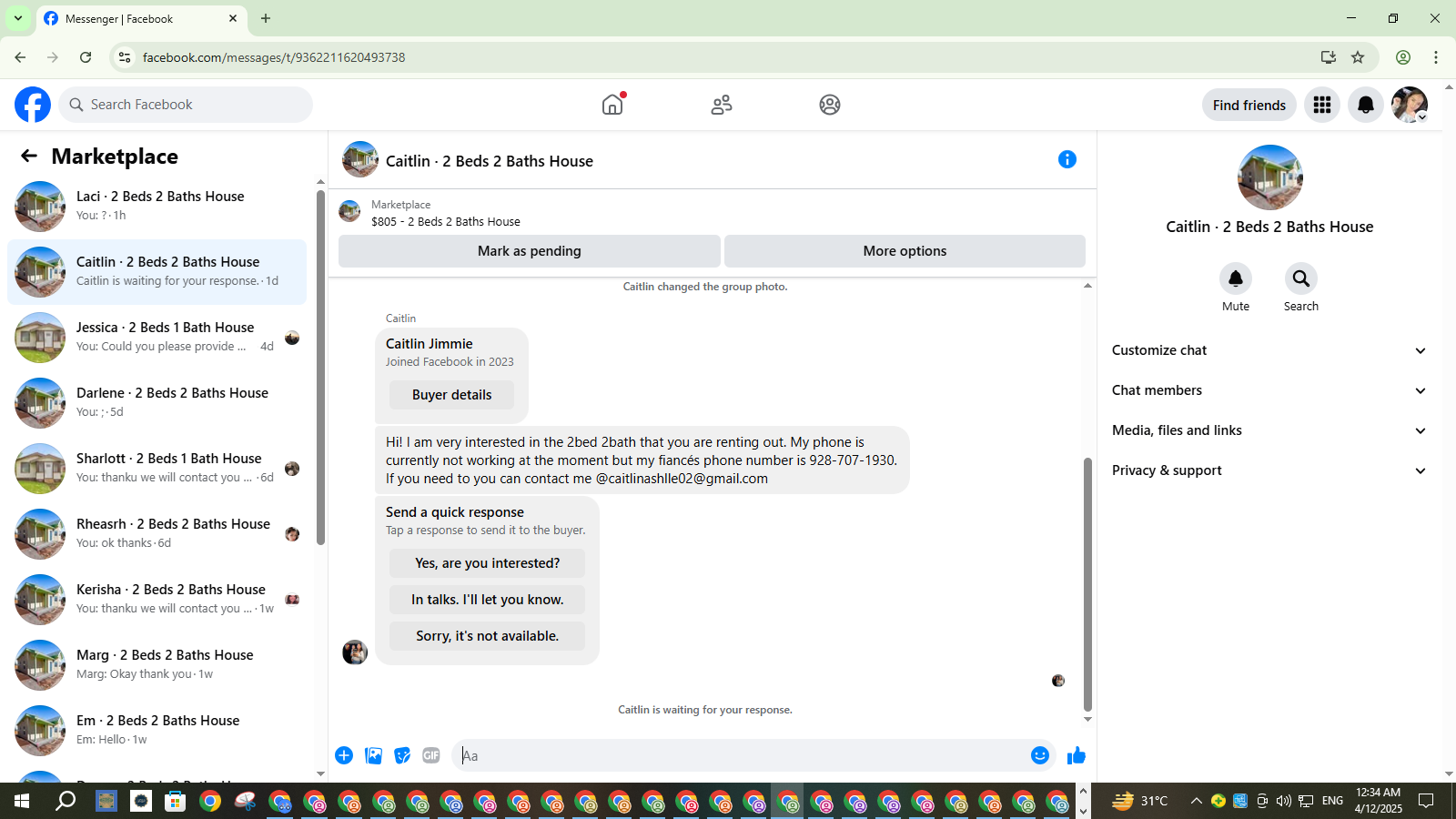Open the Laci 2 Beds 2 Baths conversation
The width and height of the screenshot is (1456, 819).
157,207
